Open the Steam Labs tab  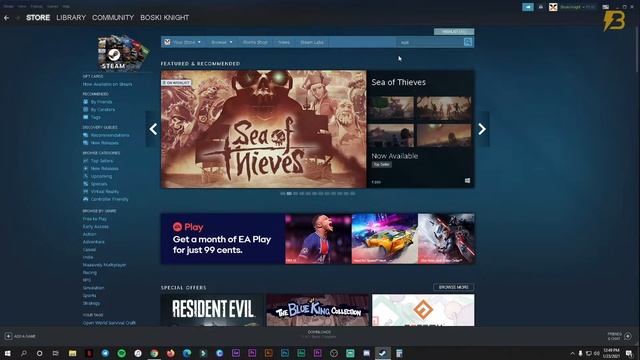312,42
